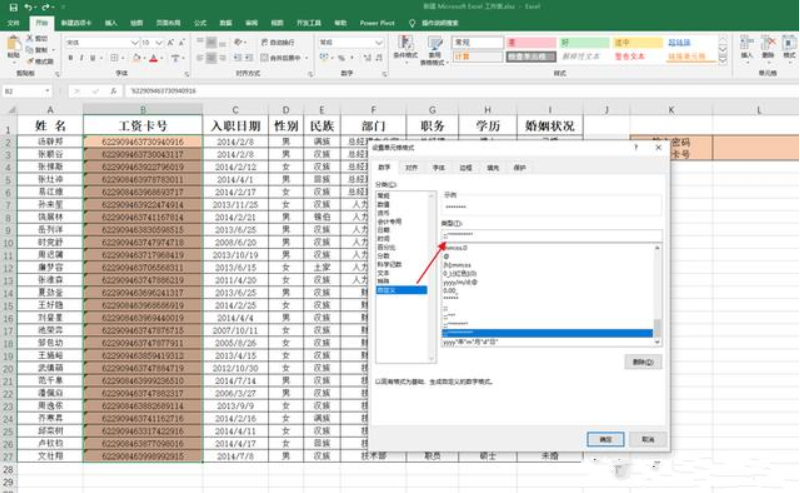The image size is (800, 493).
Task: Click the cell Borders icon
Action: 114,58
